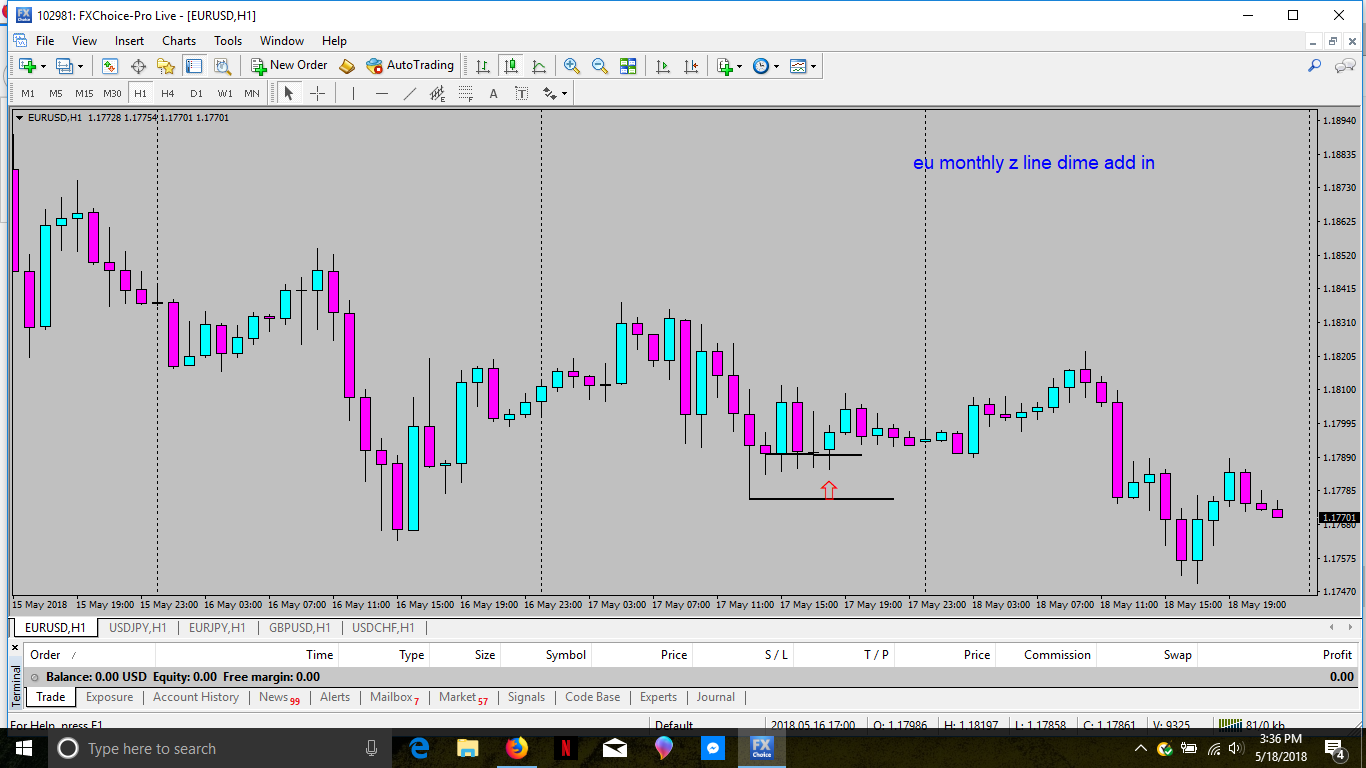Switch chart to candlesticks mode
The image size is (1366, 768).
[511, 66]
